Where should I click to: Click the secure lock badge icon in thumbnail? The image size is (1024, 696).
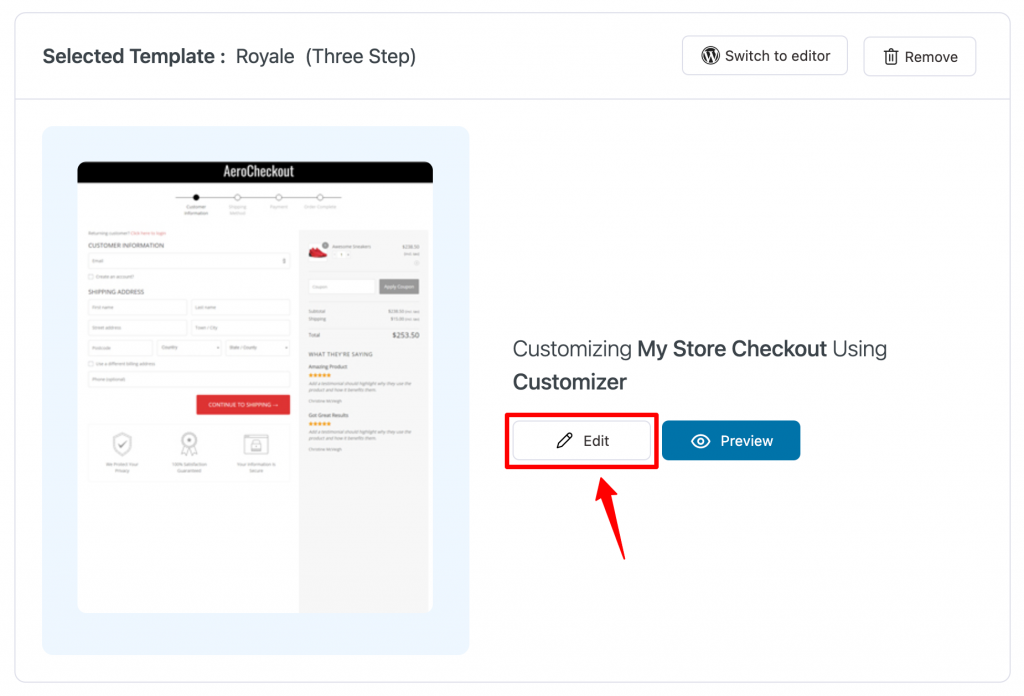(256, 445)
